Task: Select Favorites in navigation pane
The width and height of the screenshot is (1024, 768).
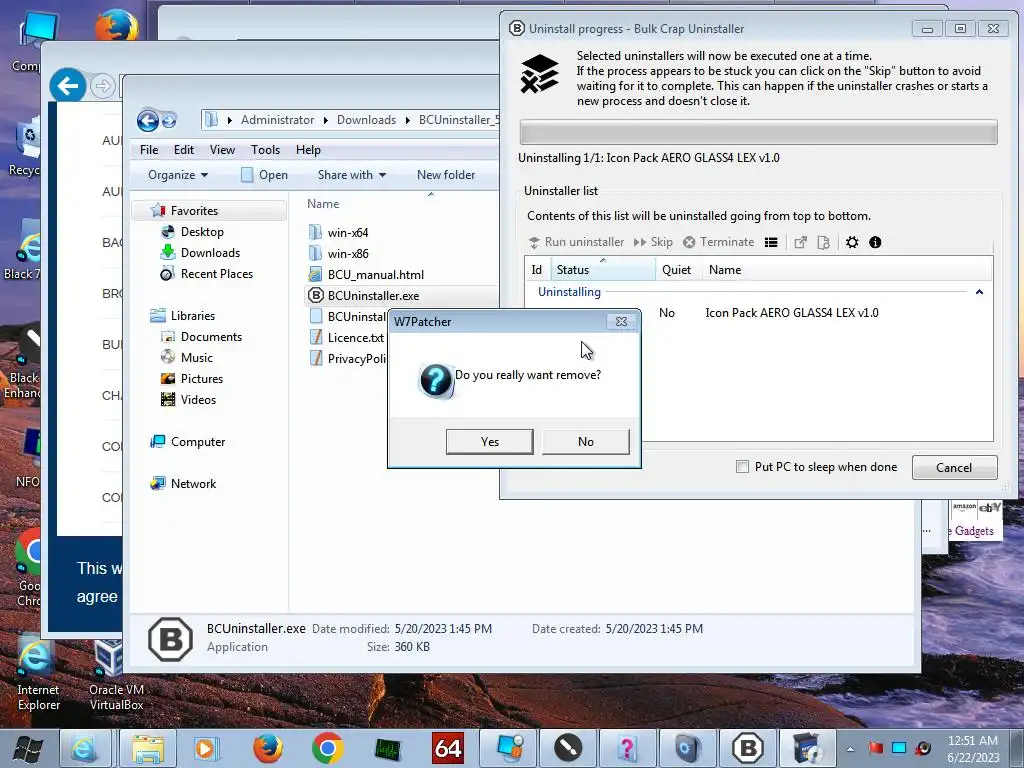Action: pos(194,210)
